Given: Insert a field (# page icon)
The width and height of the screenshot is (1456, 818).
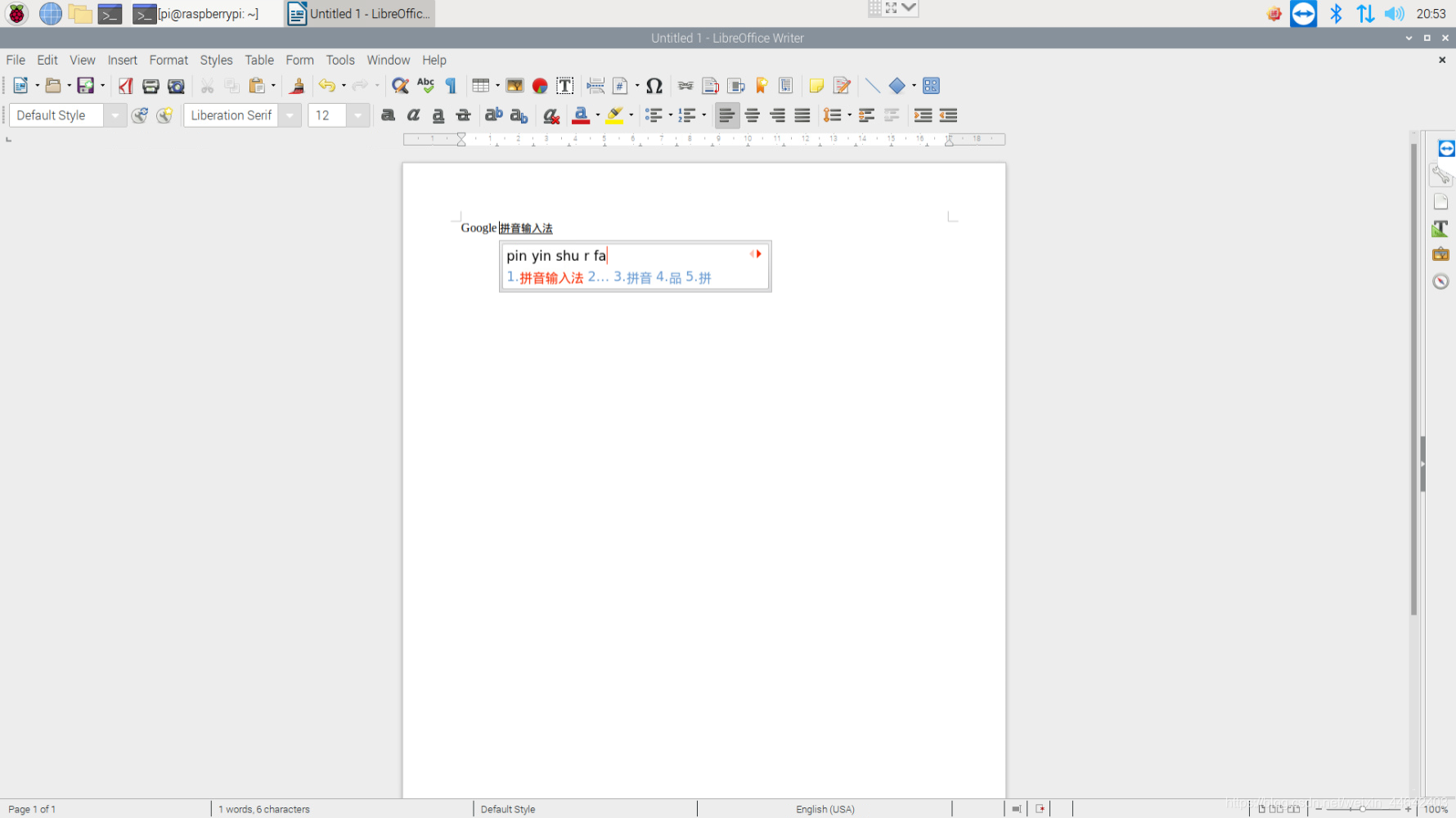Looking at the screenshot, I should [621, 86].
